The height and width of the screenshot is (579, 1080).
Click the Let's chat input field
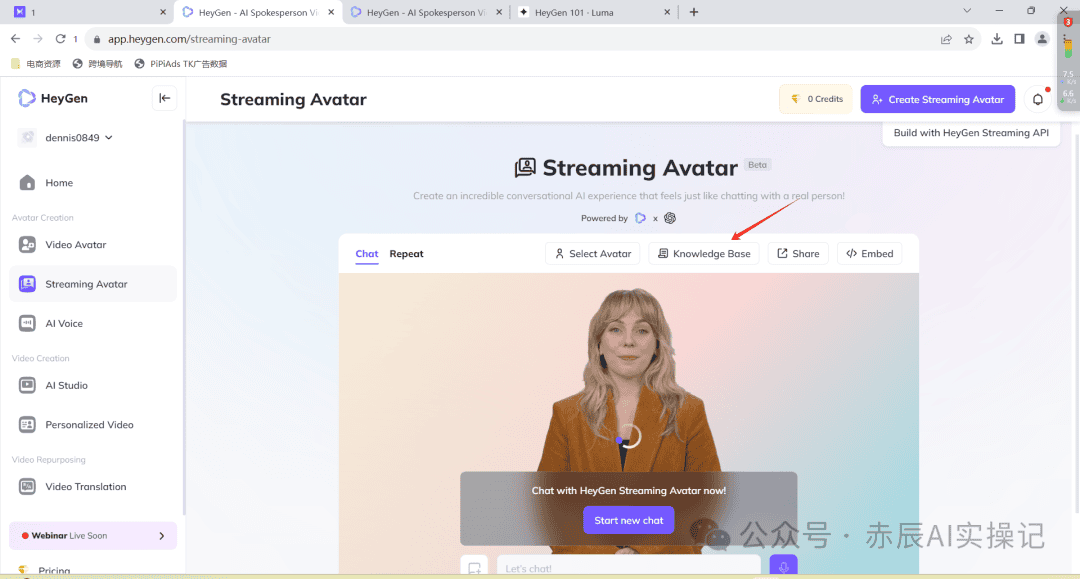(628, 568)
